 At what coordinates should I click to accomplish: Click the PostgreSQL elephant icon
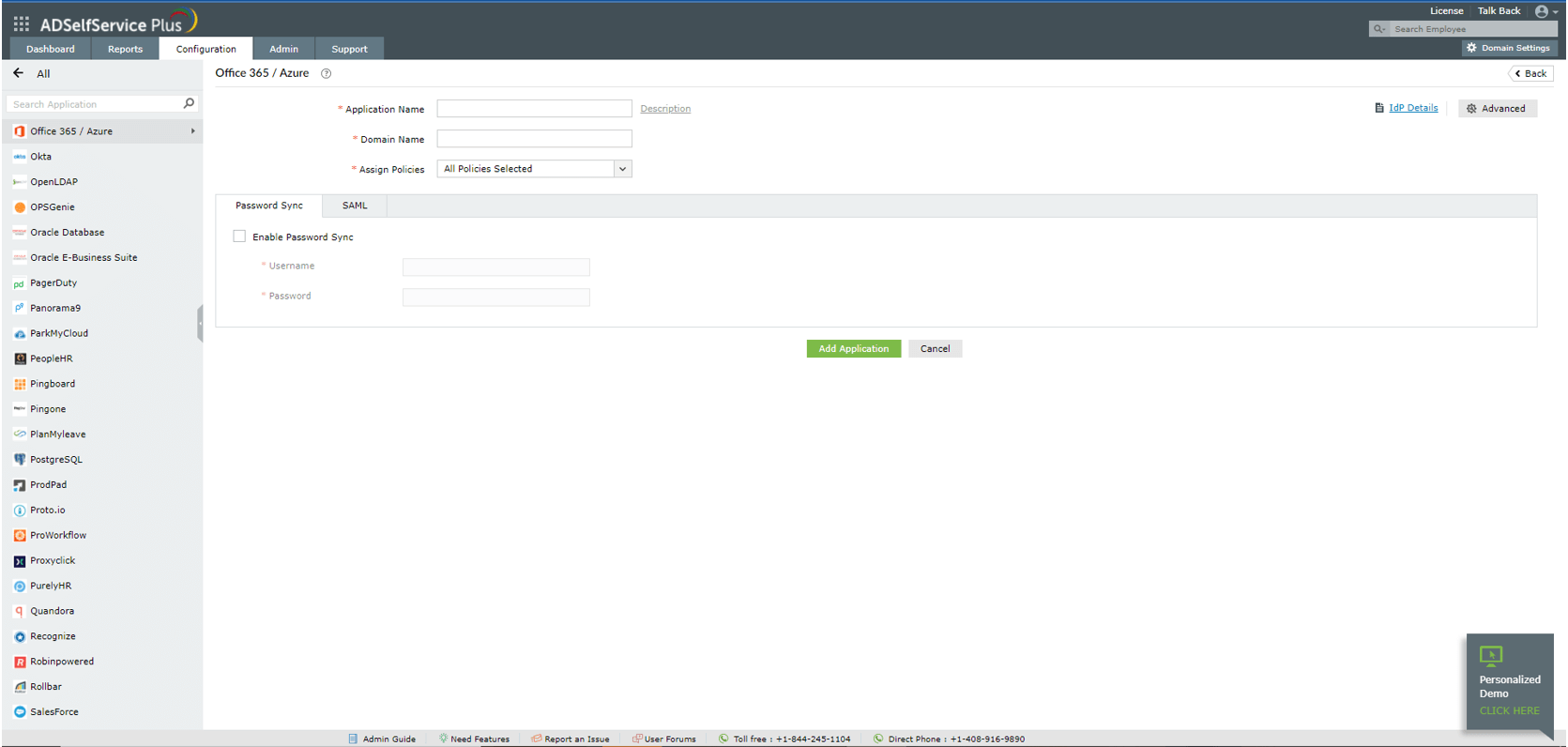coord(20,460)
